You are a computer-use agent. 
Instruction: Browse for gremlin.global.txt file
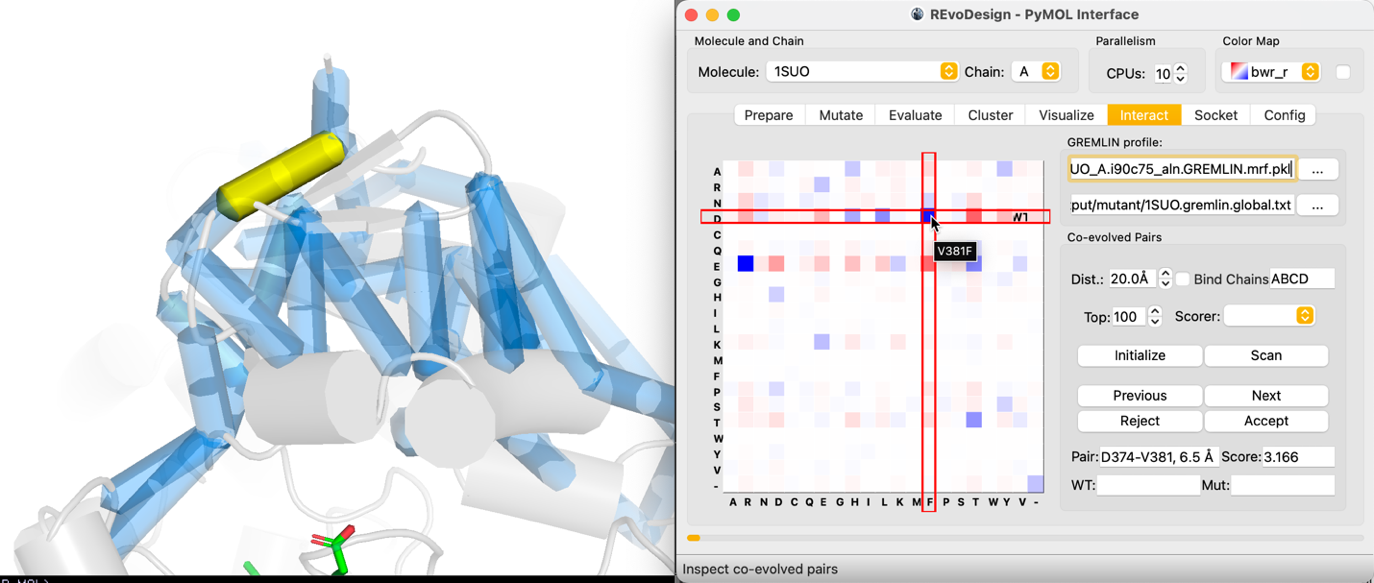click(1317, 205)
